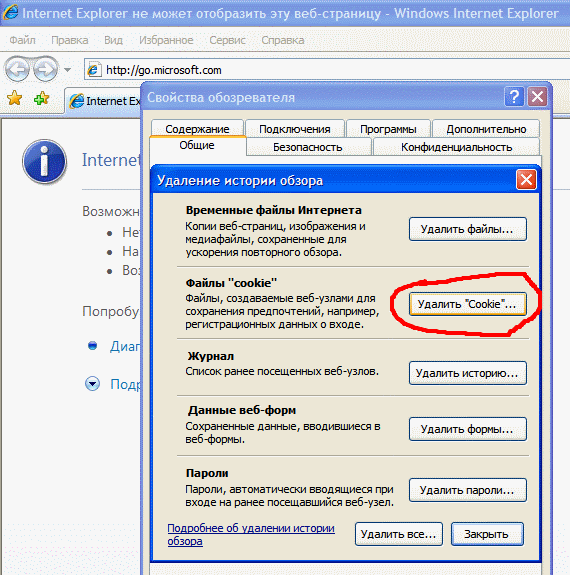The width and height of the screenshot is (570, 575).
Task: Click the page icon in address bar
Action: click(94, 70)
